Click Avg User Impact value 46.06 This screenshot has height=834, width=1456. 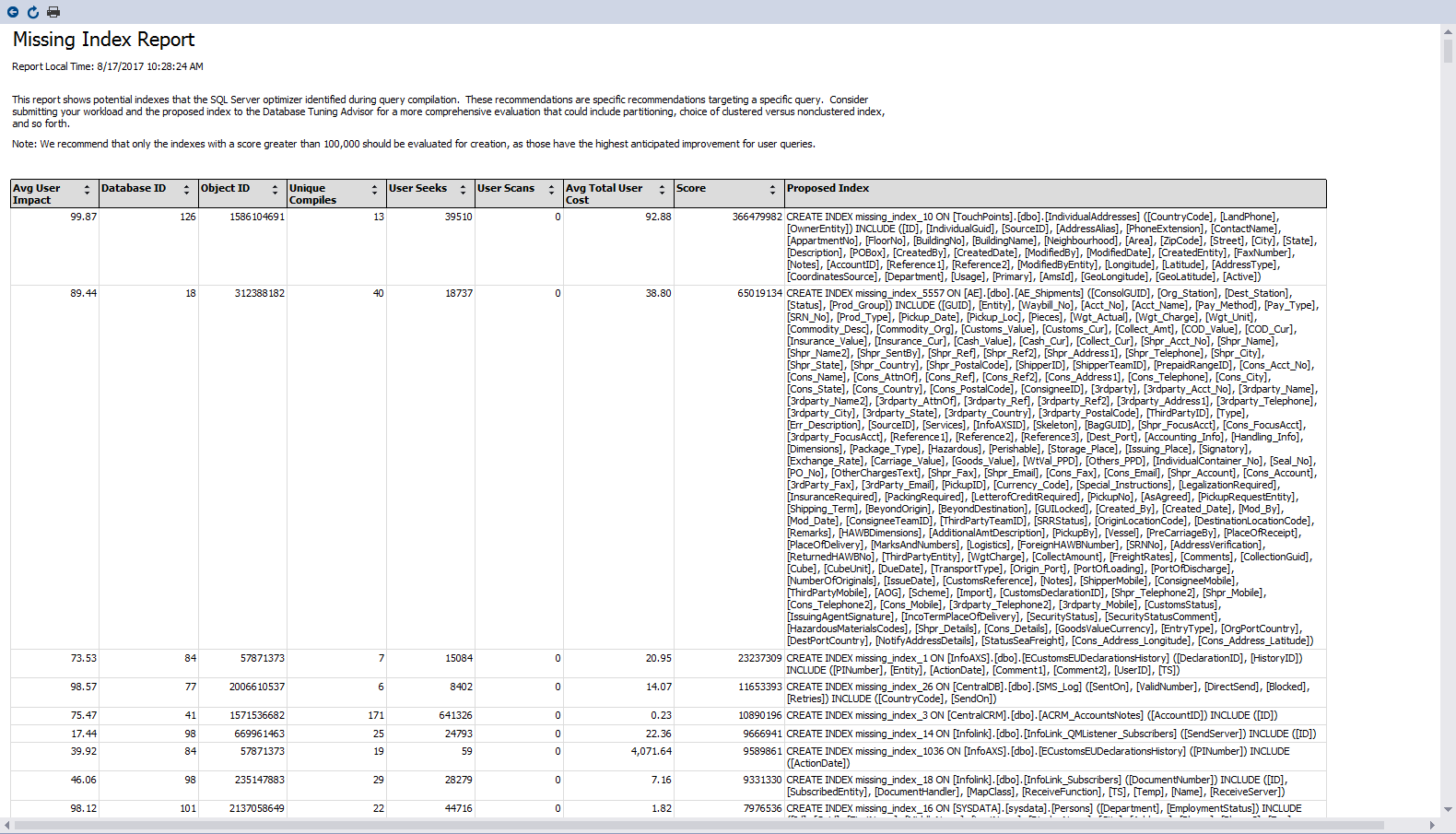[84, 780]
